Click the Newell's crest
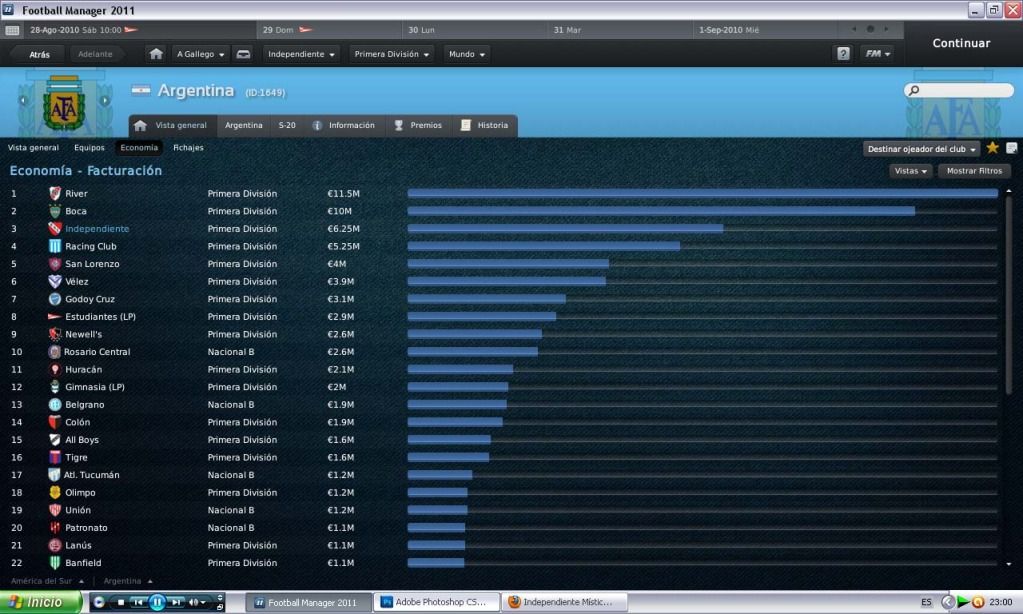Viewport: 1023px width, 614px height. [55, 335]
